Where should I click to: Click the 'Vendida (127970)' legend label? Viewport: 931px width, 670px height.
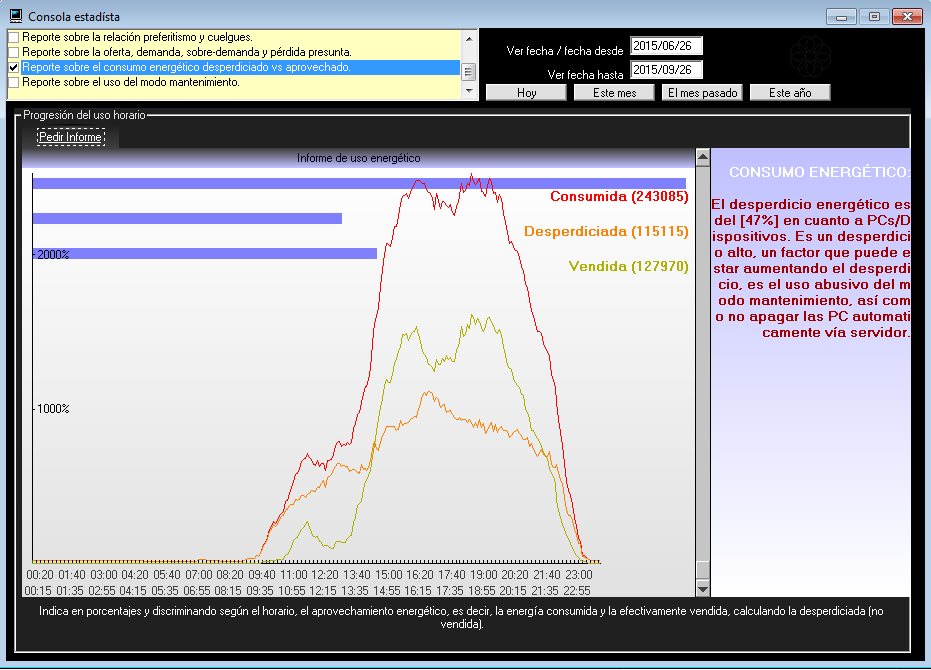(628, 267)
